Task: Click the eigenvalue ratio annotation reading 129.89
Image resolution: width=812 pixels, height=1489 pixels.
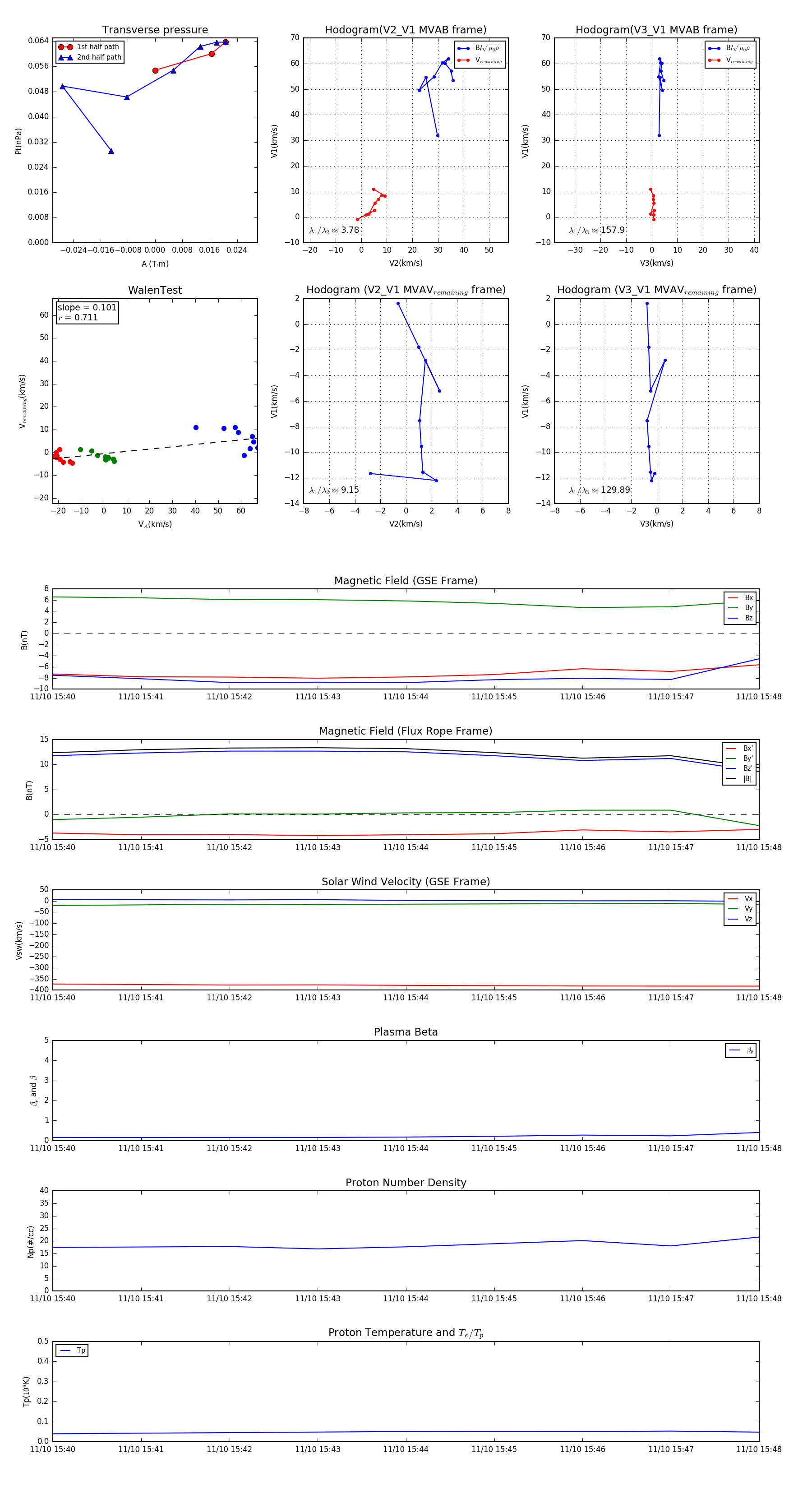Action: tap(600, 490)
